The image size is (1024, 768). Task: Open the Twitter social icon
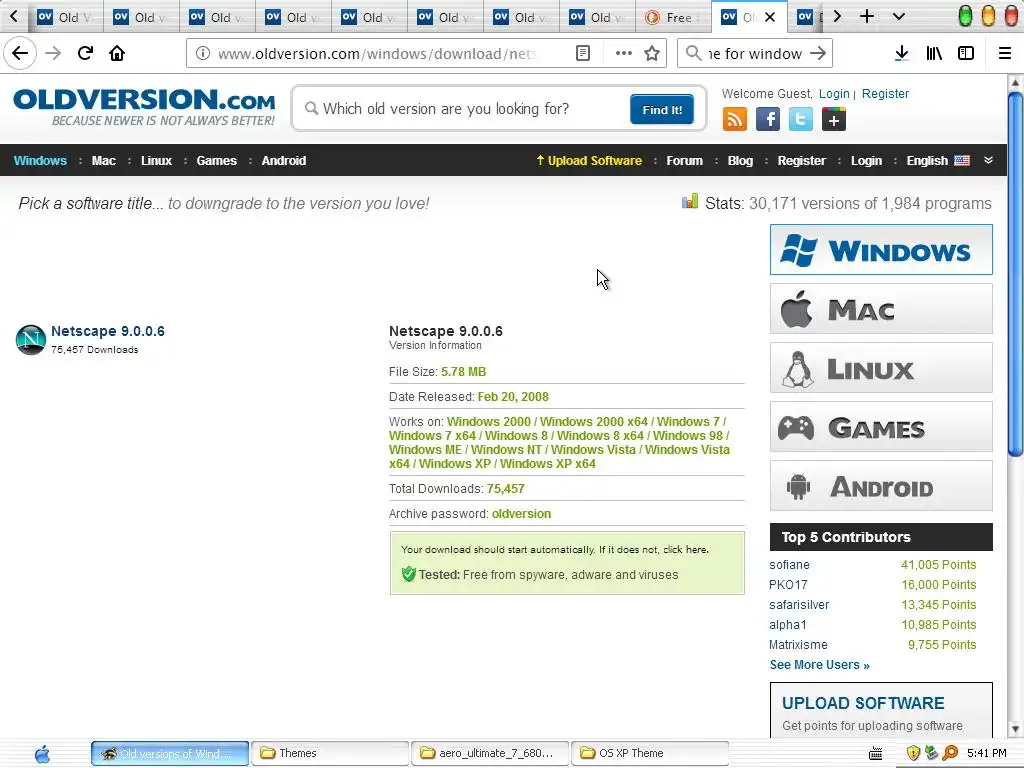point(801,120)
